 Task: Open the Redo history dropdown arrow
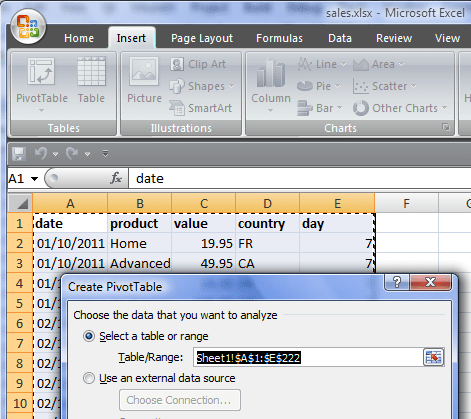pyautogui.click(x=87, y=154)
